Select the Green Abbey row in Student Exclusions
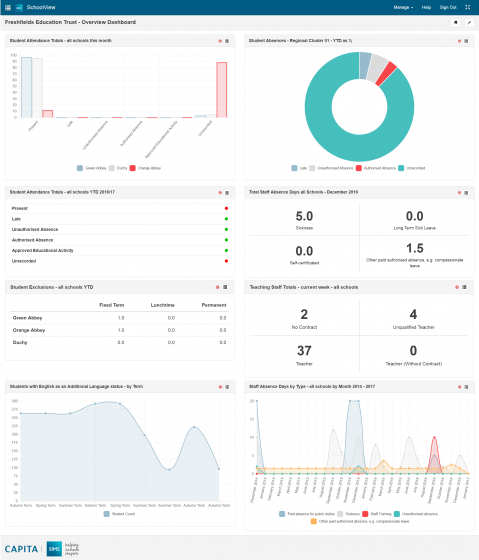The width and height of the screenshot is (479, 560). [120, 318]
